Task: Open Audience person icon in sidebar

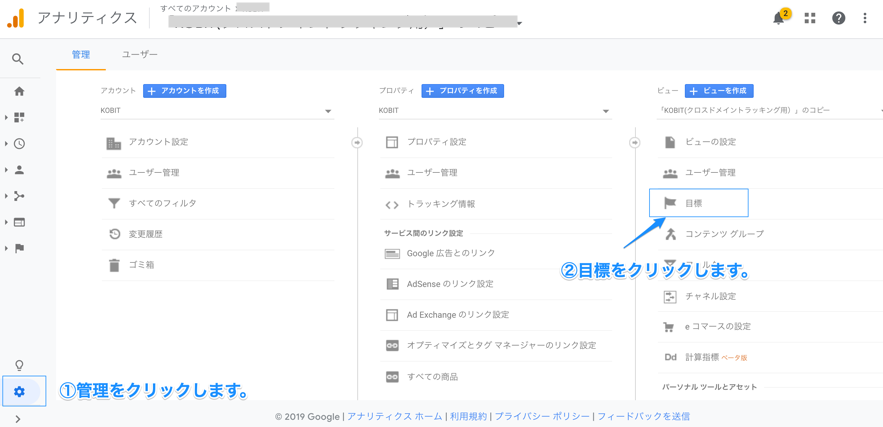Action: click(x=19, y=170)
